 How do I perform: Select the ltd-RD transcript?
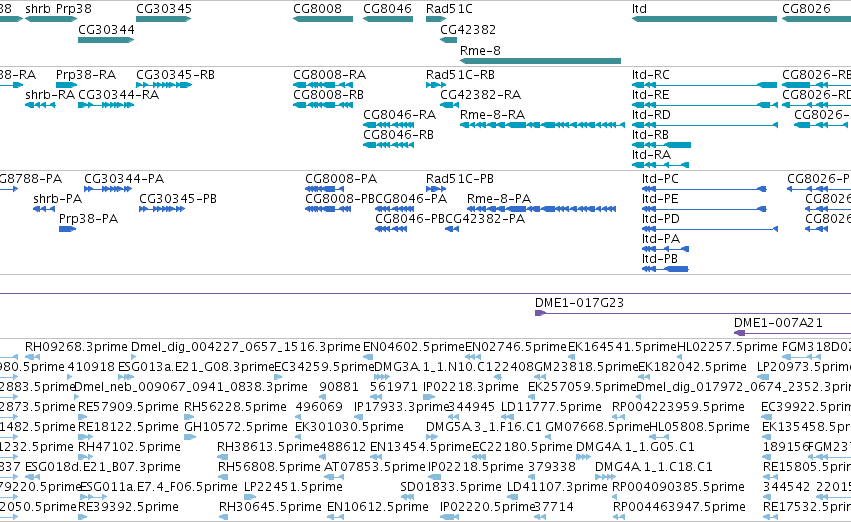[x=704, y=125]
